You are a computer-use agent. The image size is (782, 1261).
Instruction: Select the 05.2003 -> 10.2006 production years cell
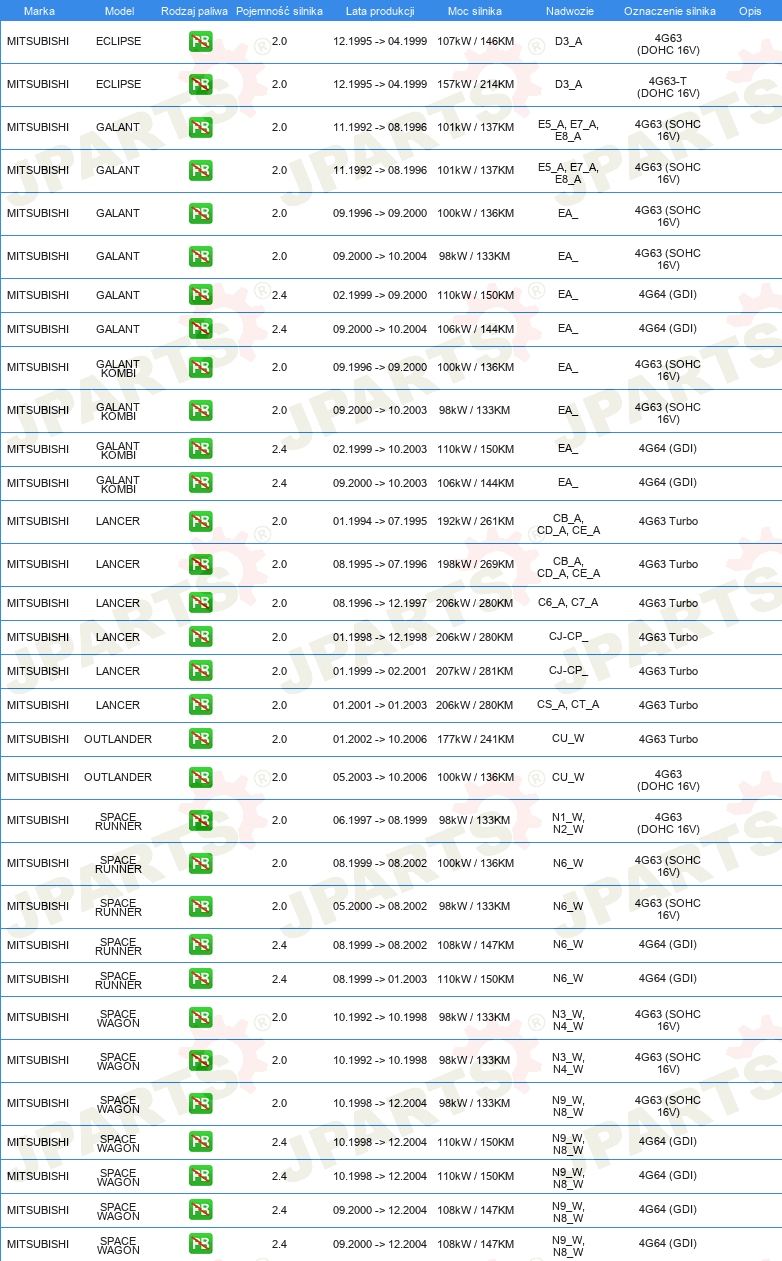click(x=380, y=778)
